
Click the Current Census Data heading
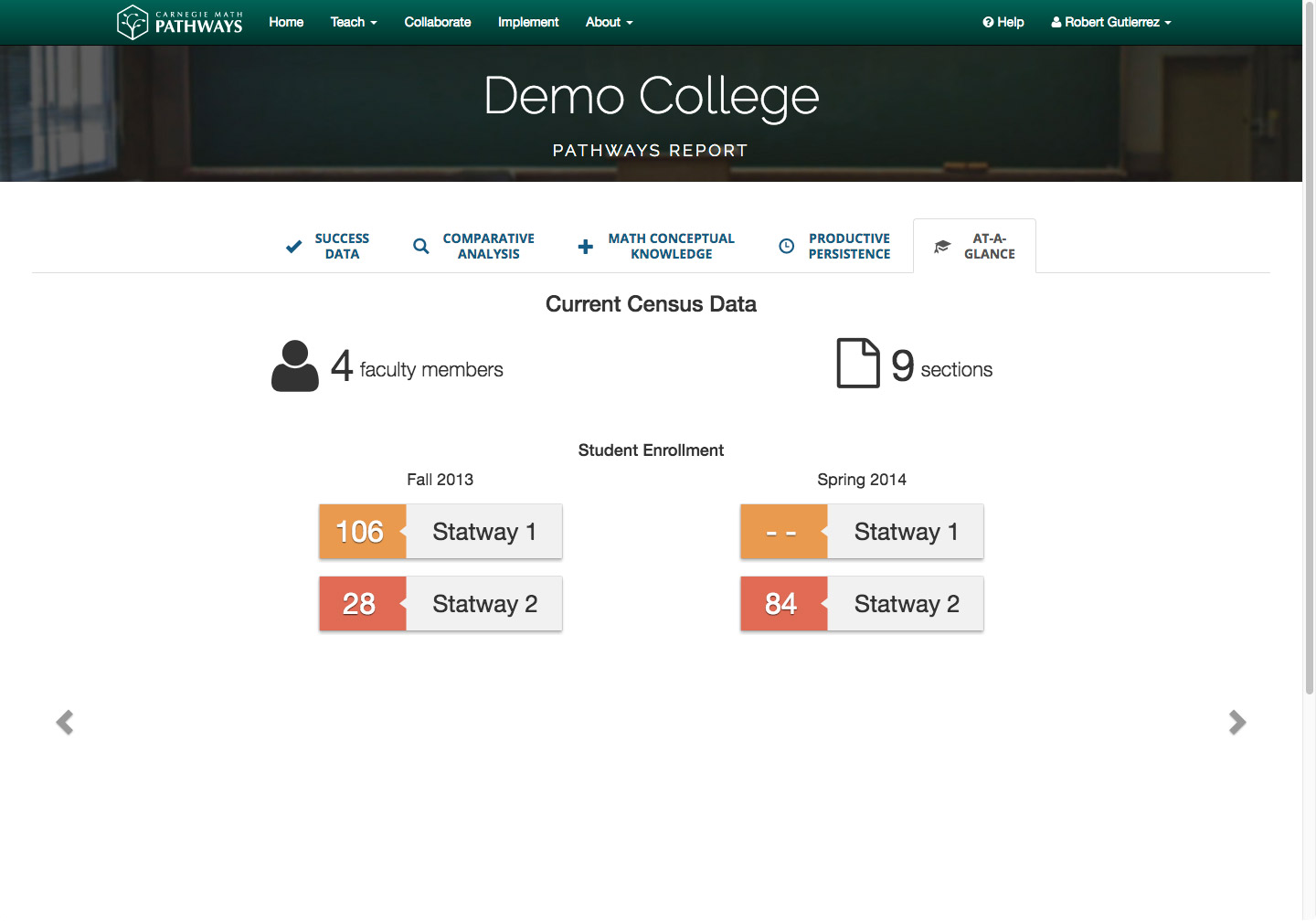pos(651,304)
